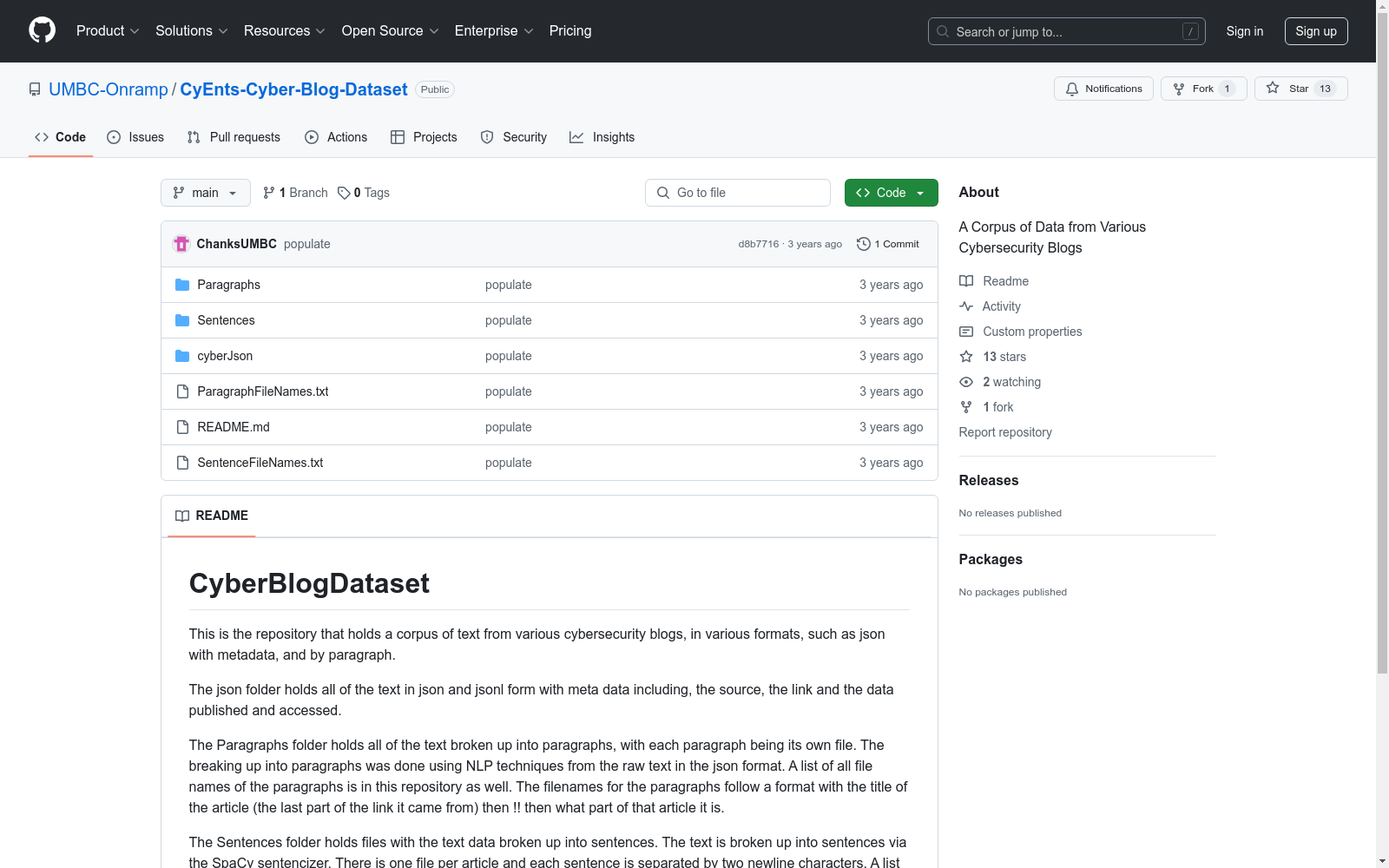The image size is (1389, 868).
Task: Click the Sentences folder icon
Action: coord(182,320)
